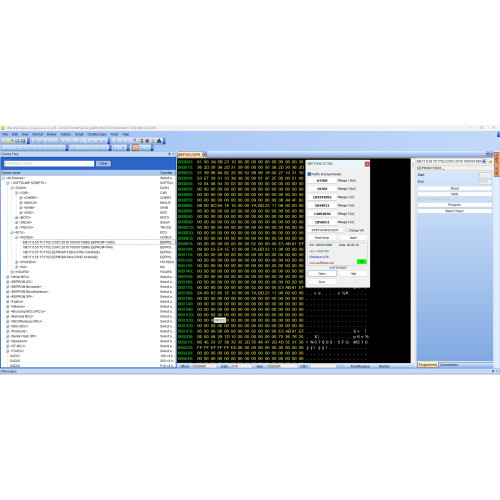This screenshot has width=500, height=500.
Task: Switch to the Connections tab
Action: 449,365
